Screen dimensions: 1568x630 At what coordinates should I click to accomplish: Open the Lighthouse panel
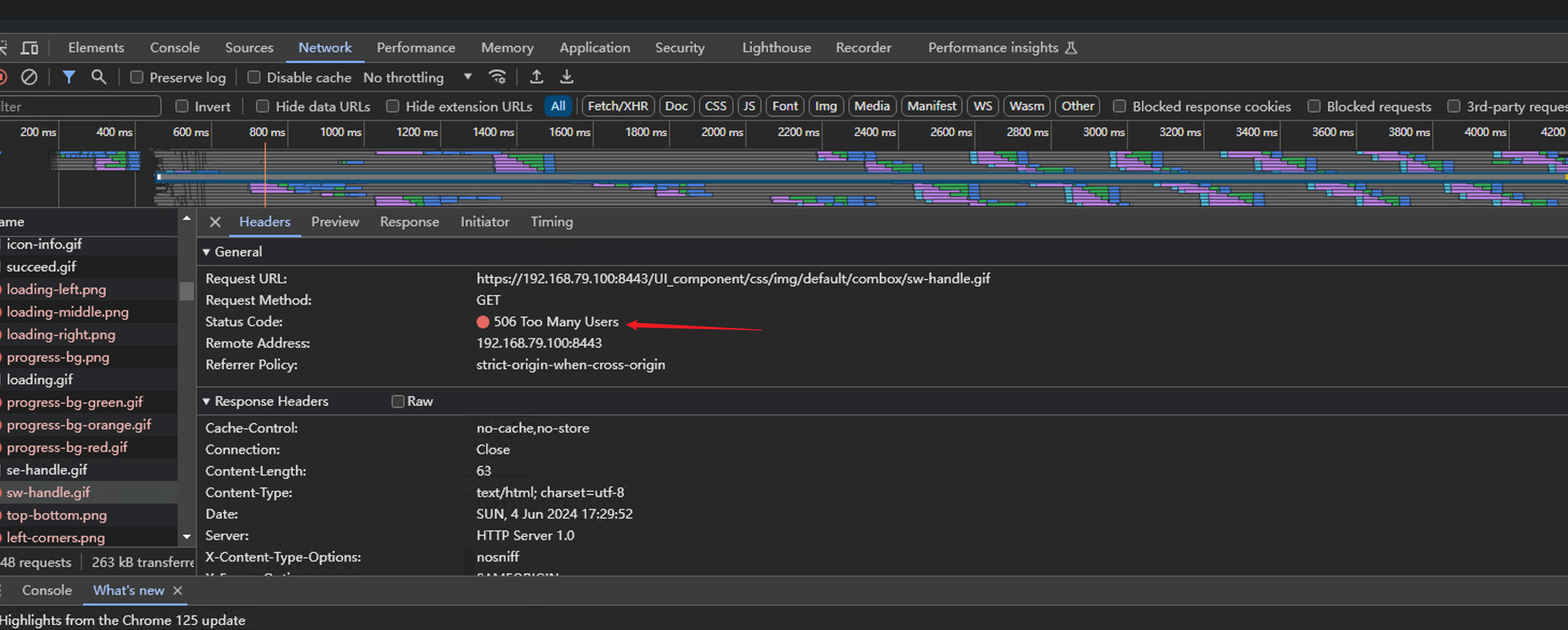(776, 47)
